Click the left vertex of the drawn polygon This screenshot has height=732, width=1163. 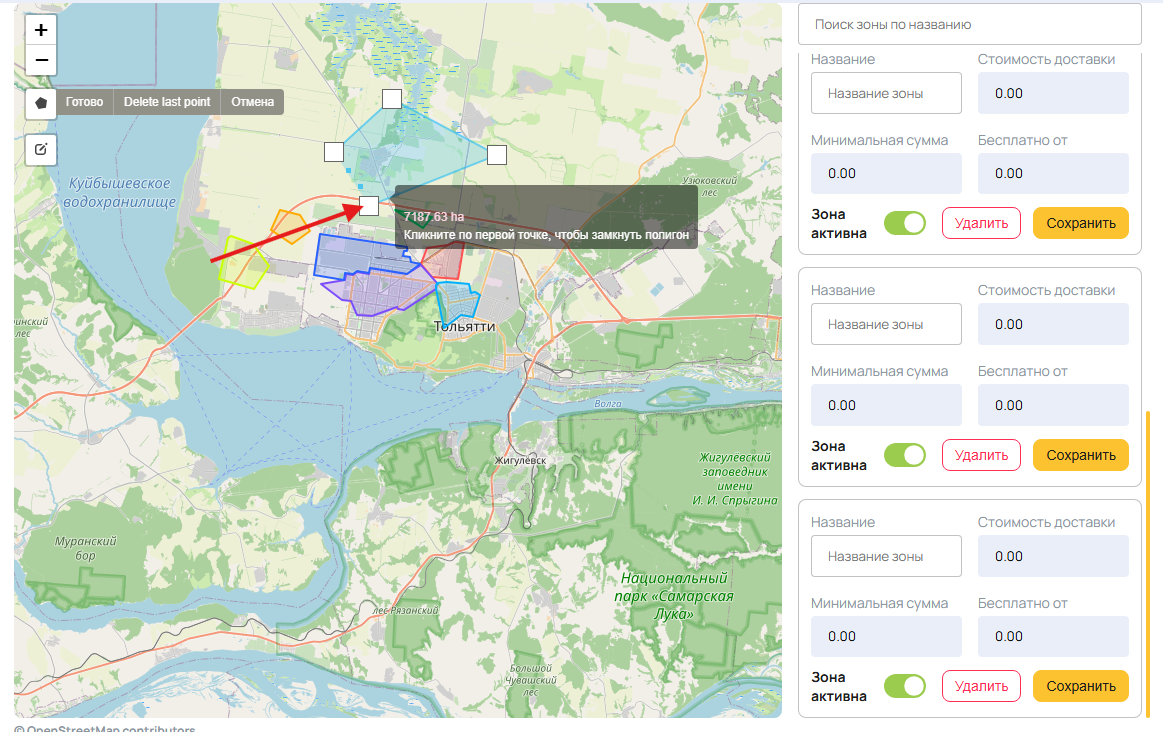tap(334, 152)
